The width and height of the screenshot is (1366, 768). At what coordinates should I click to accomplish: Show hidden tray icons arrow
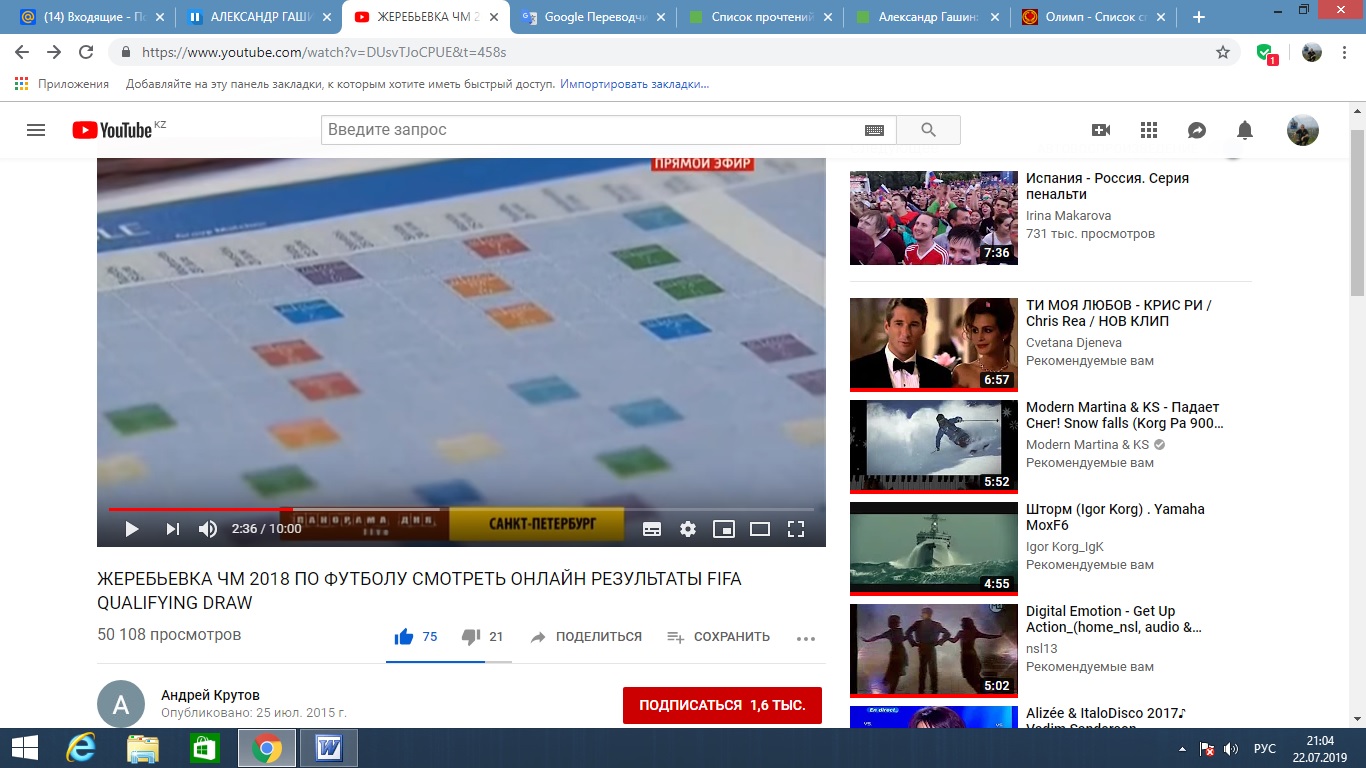pos(1181,748)
